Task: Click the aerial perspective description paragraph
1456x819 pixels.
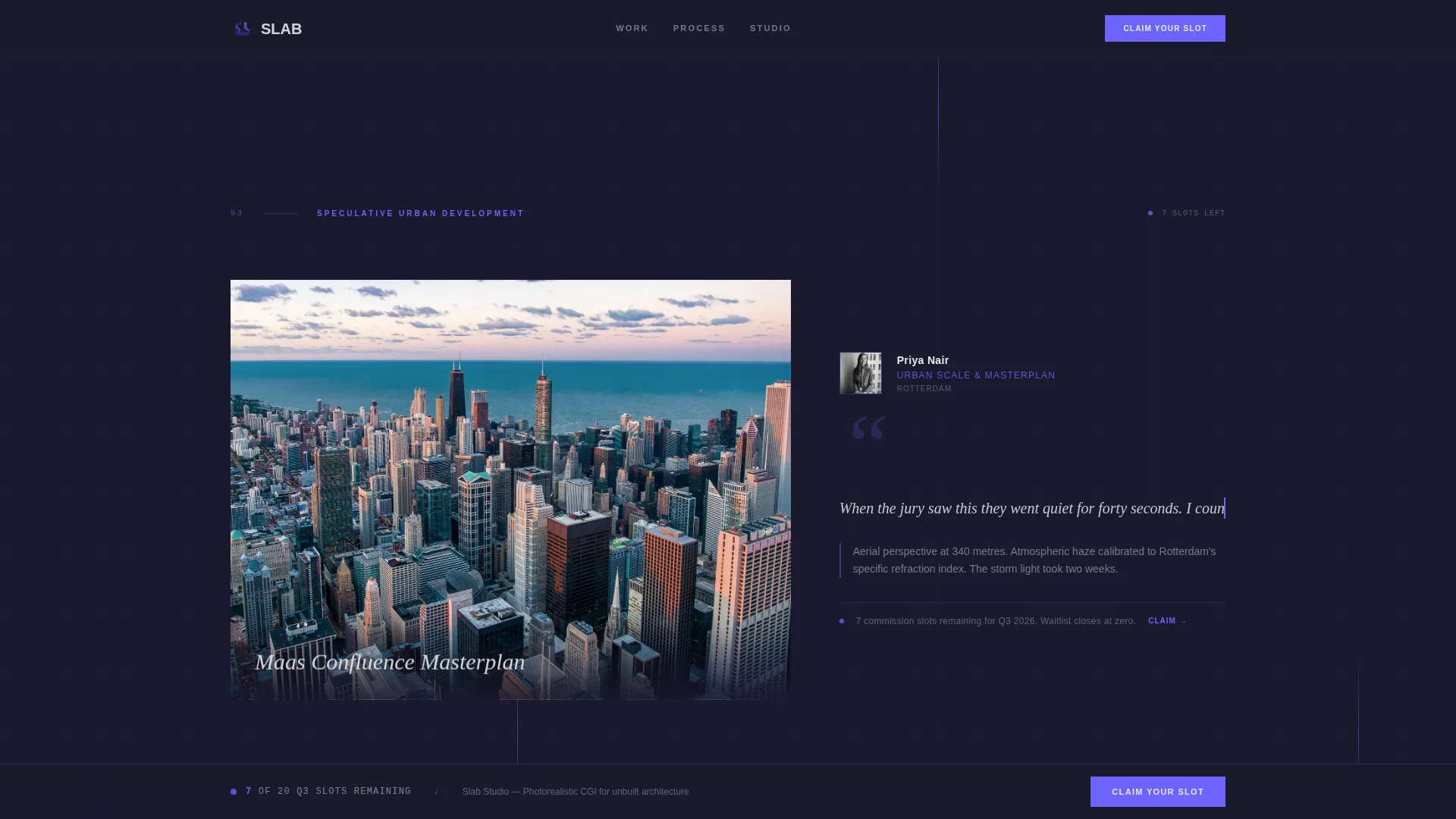Action: pos(1034,560)
